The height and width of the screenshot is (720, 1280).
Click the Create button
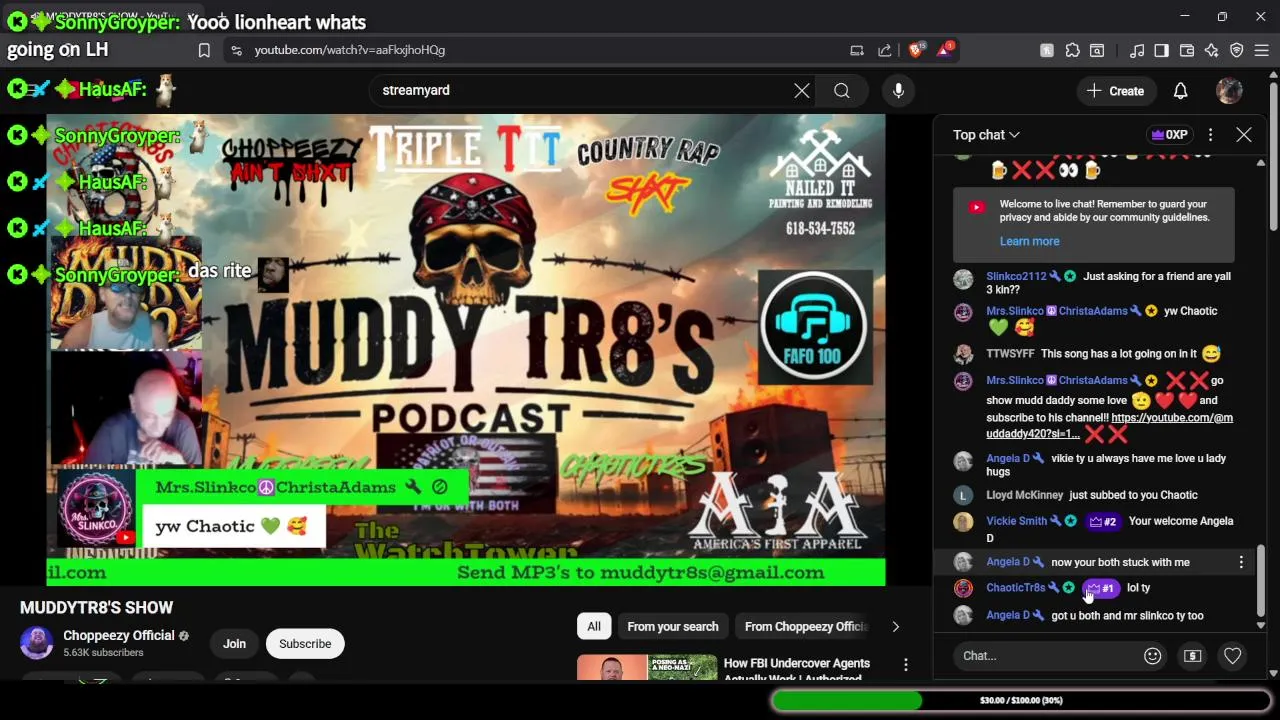pos(1116,91)
